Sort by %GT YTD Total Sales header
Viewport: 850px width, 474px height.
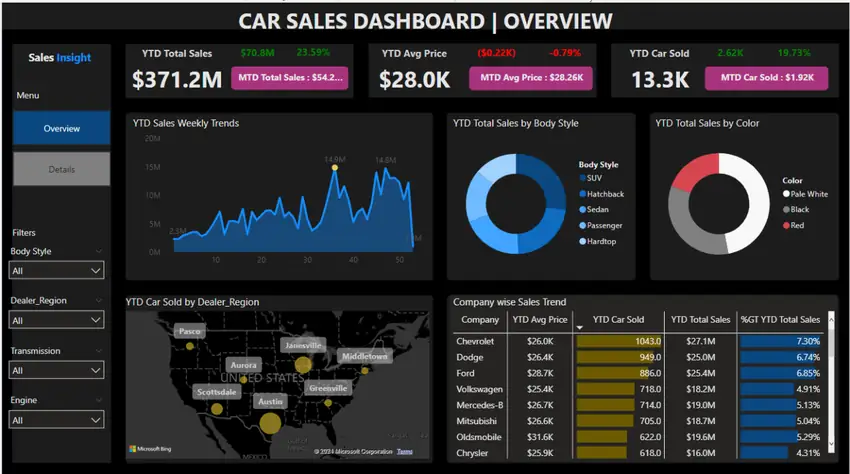(x=781, y=319)
